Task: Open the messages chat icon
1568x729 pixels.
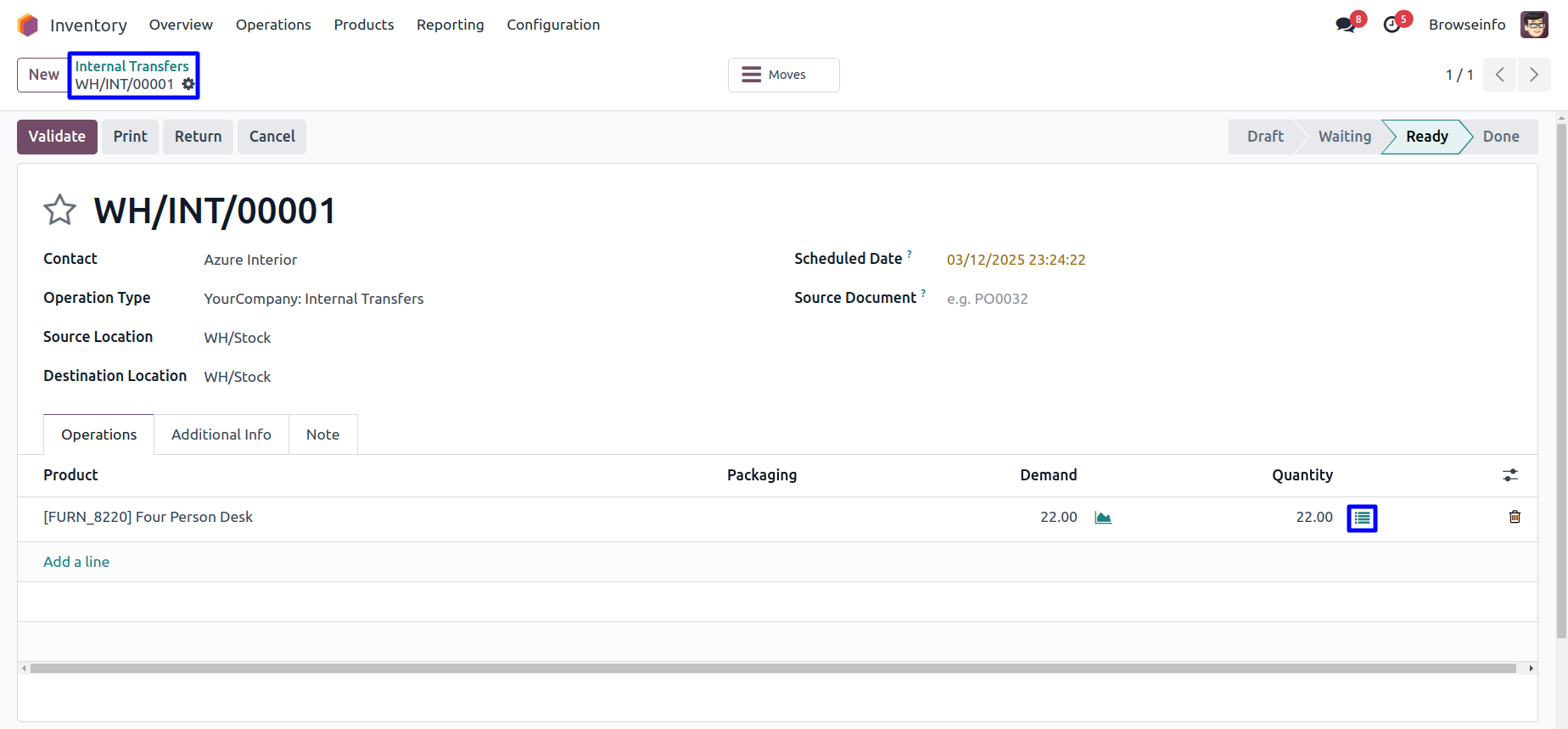Action: pos(1345,25)
